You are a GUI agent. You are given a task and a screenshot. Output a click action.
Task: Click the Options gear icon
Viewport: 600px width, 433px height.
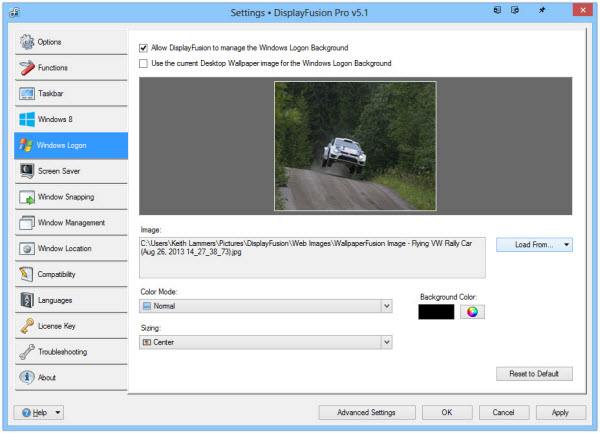[x=27, y=42]
